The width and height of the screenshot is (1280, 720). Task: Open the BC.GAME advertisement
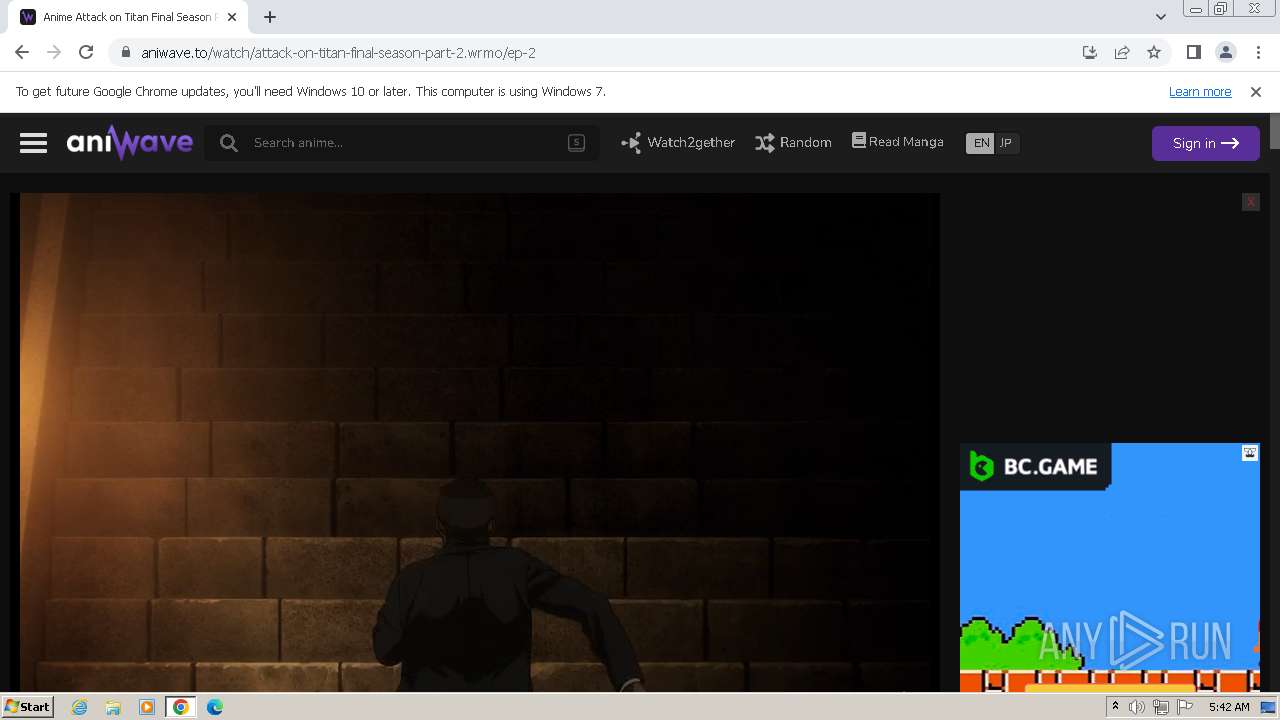point(1109,567)
